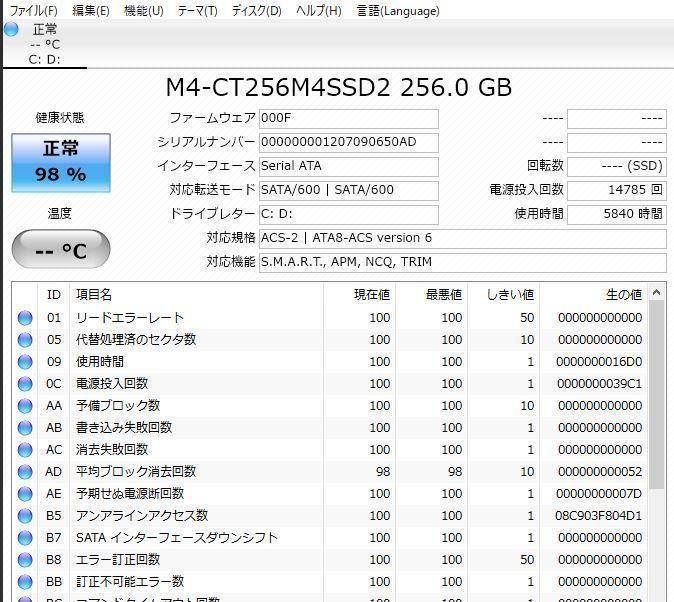The width and height of the screenshot is (674, 602).
Task: Click the status orb beside 使用時間 attribute
Action: 25,362
